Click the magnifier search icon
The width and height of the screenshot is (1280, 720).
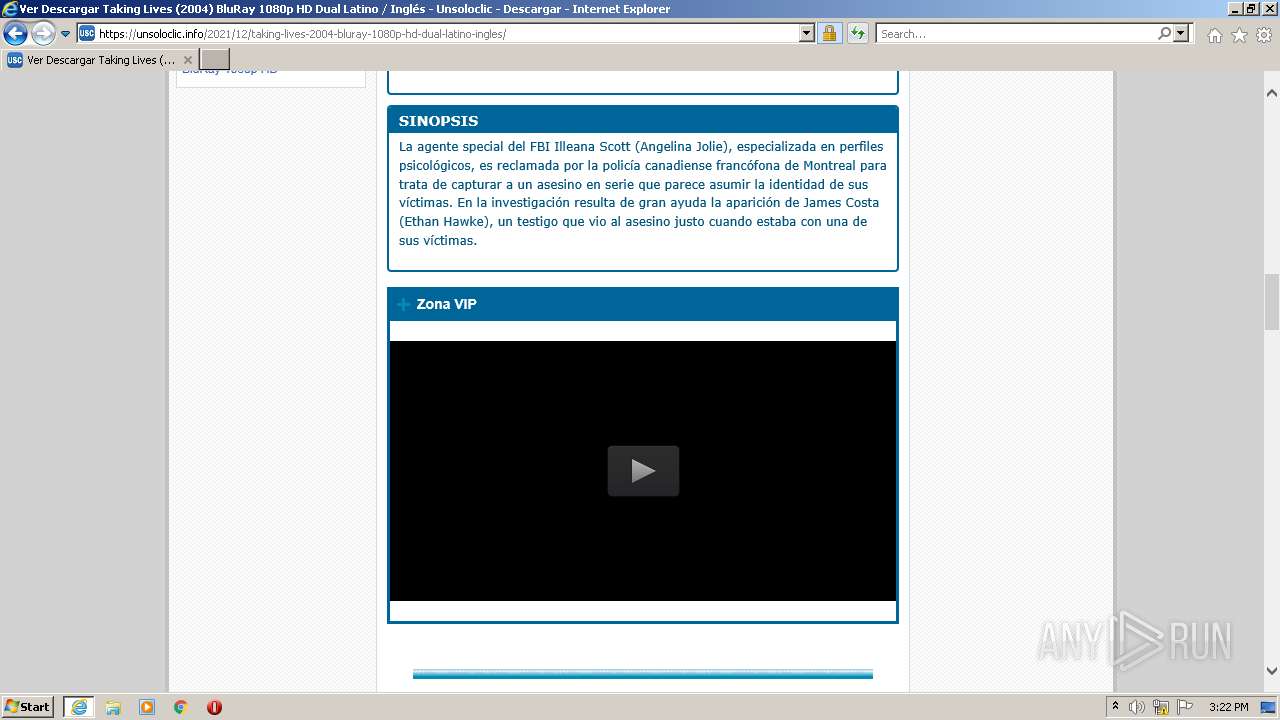tap(1165, 34)
